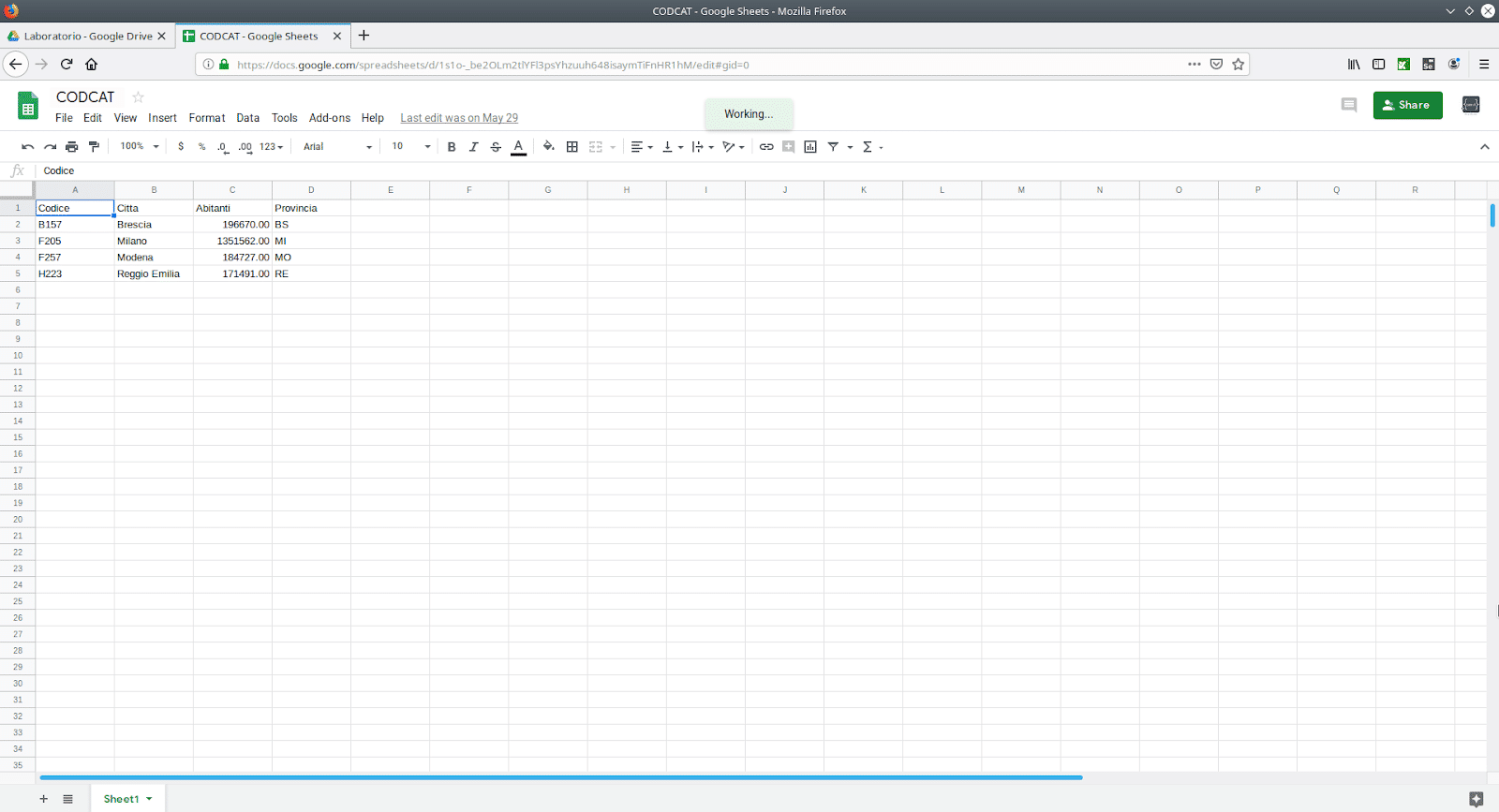The width and height of the screenshot is (1499, 812).
Task: Go to Sheets home via the green icon
Action: coord(28,105)
